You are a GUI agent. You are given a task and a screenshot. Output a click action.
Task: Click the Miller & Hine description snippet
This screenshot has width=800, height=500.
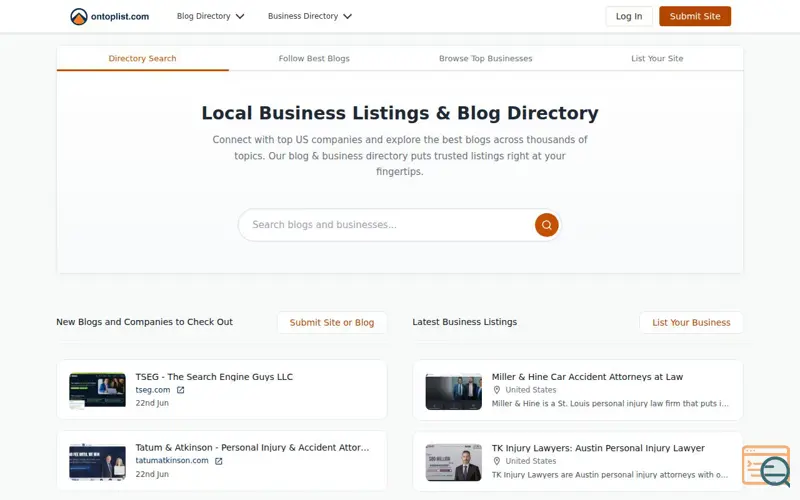pyautogui.click(x=610, y=404)
